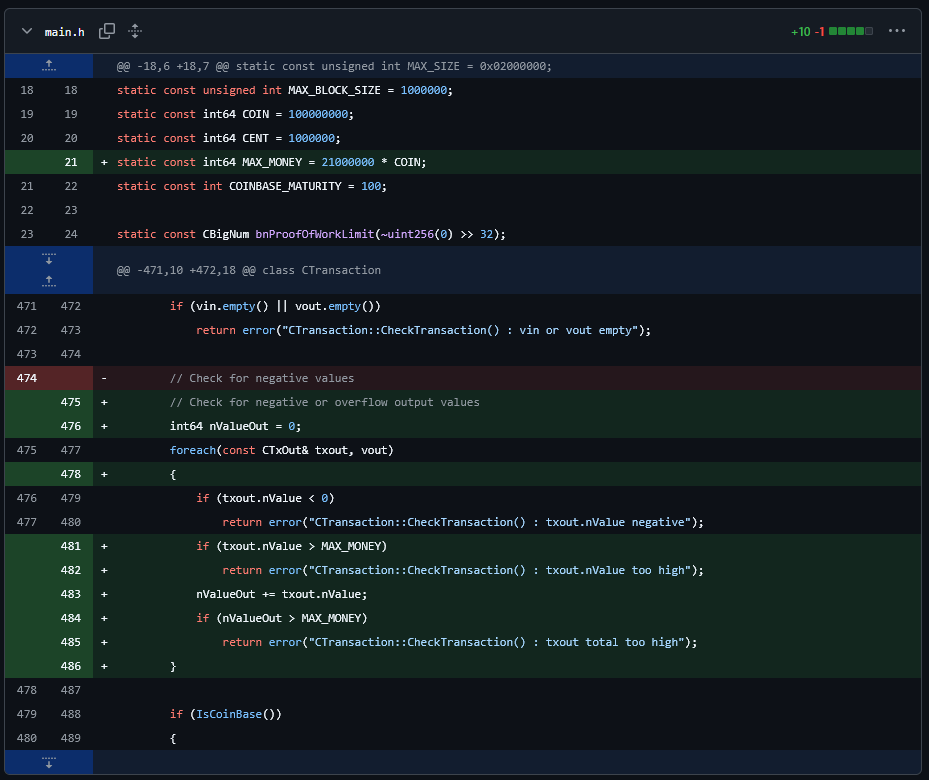This screenshot has height=780, width=929.
Task: Collapse the main.h file diff
Action: (27, 32)
